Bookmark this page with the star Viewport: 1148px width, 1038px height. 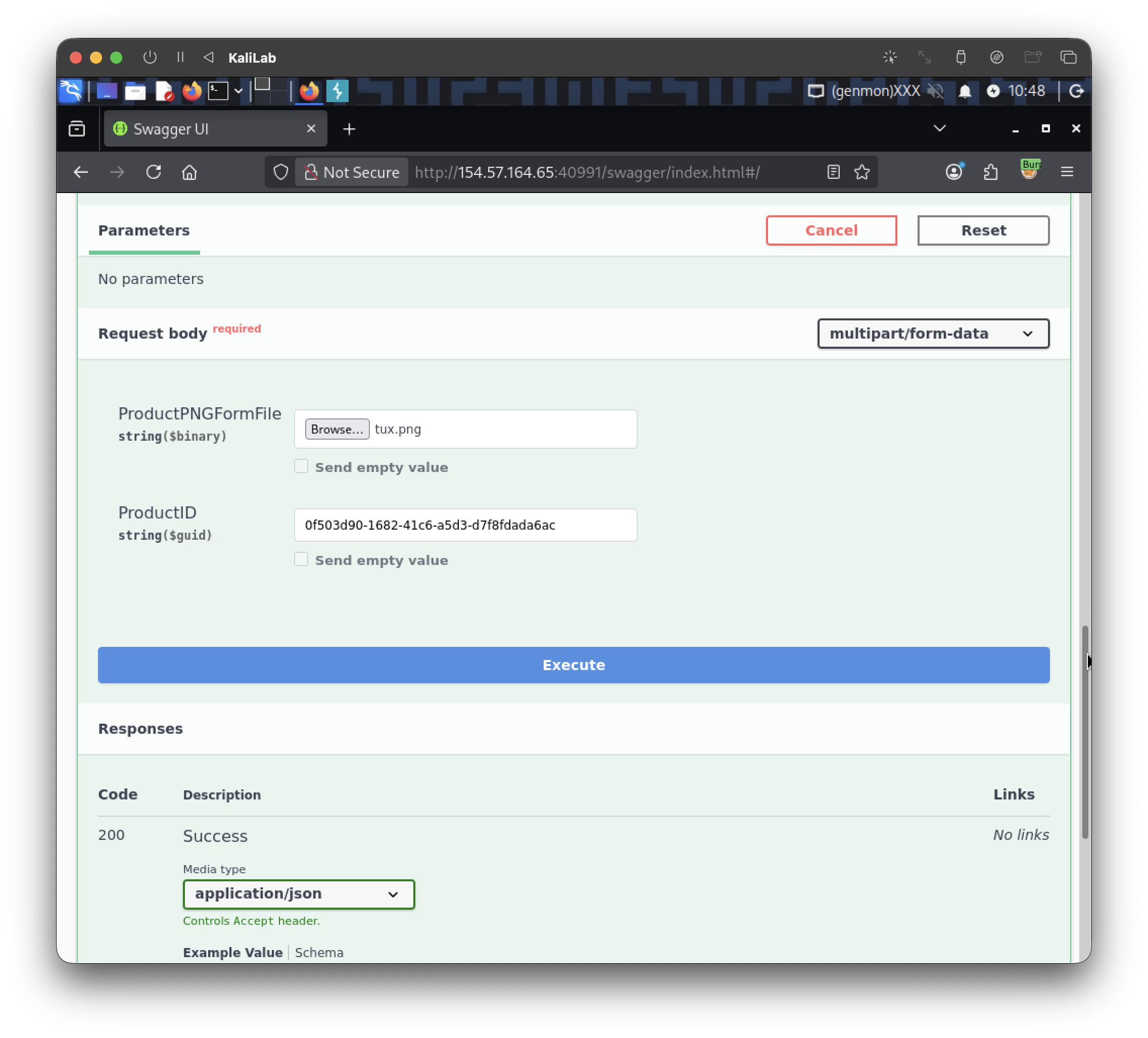(862, 172)
